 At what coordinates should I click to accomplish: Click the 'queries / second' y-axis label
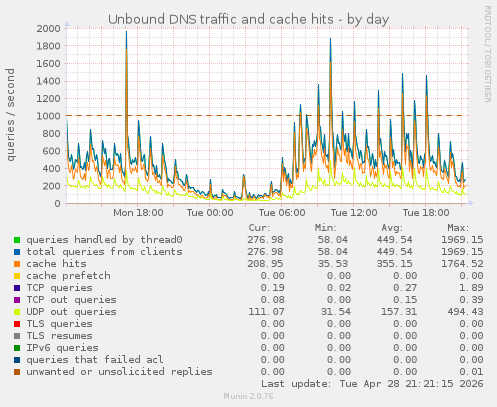[11, 115]
